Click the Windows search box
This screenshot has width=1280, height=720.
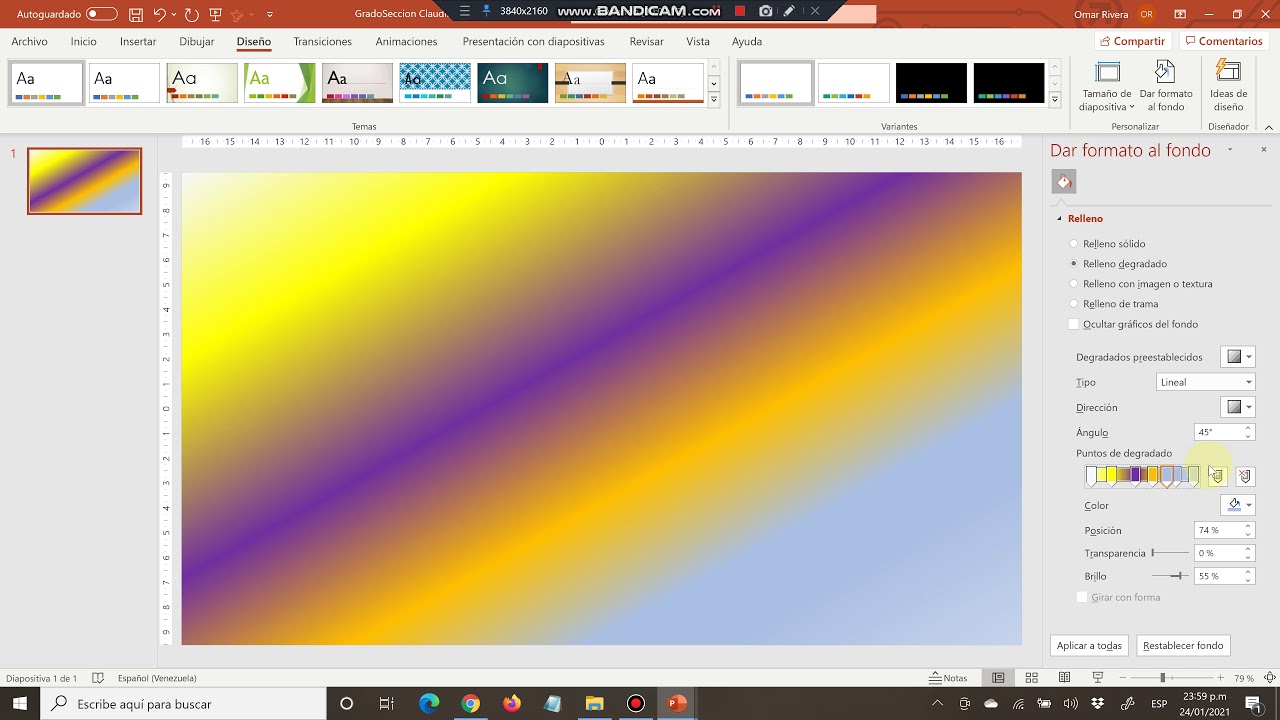pos(183,704)
